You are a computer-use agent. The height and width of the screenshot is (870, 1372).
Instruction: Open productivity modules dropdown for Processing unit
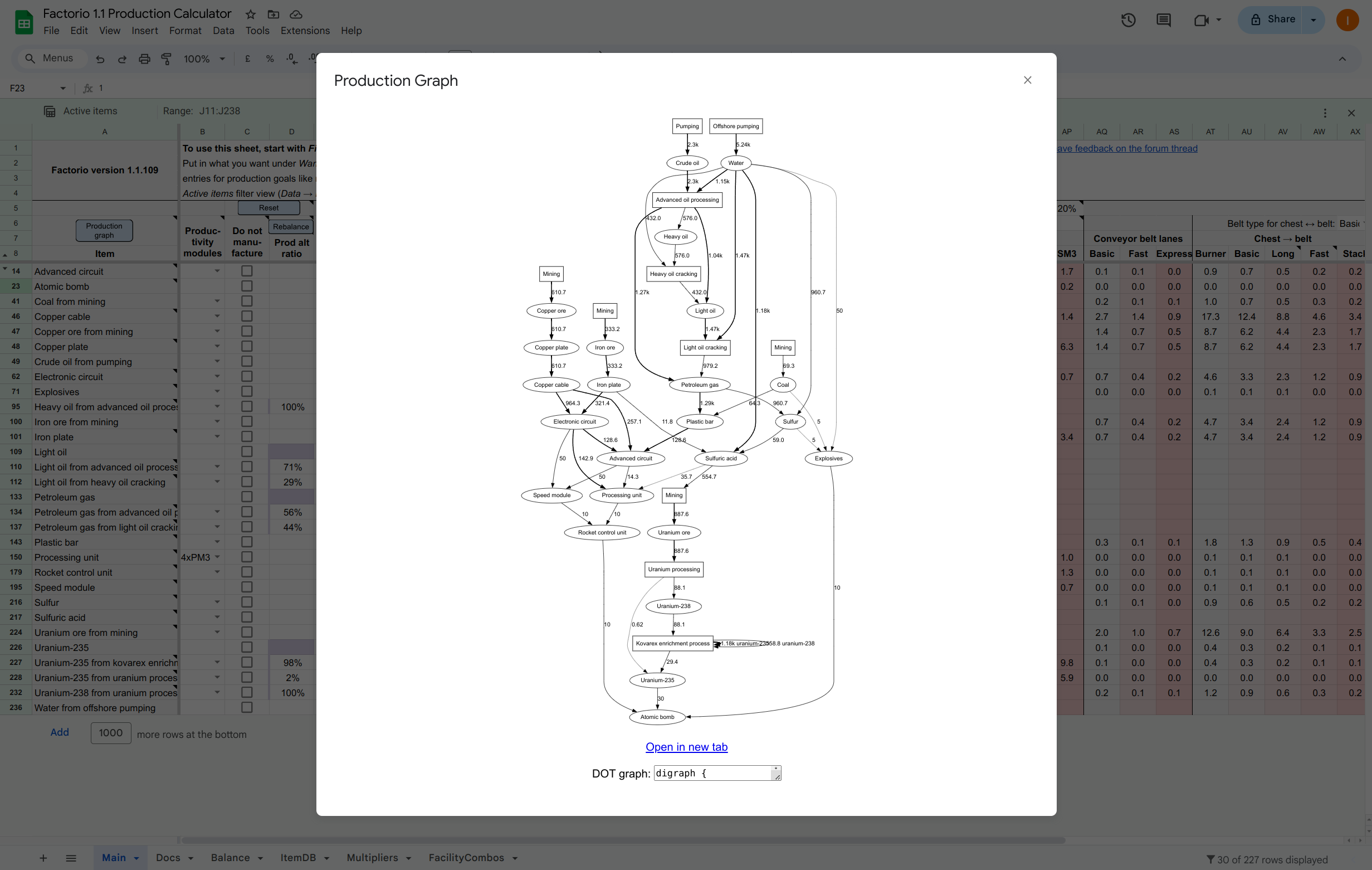[217, 557]
